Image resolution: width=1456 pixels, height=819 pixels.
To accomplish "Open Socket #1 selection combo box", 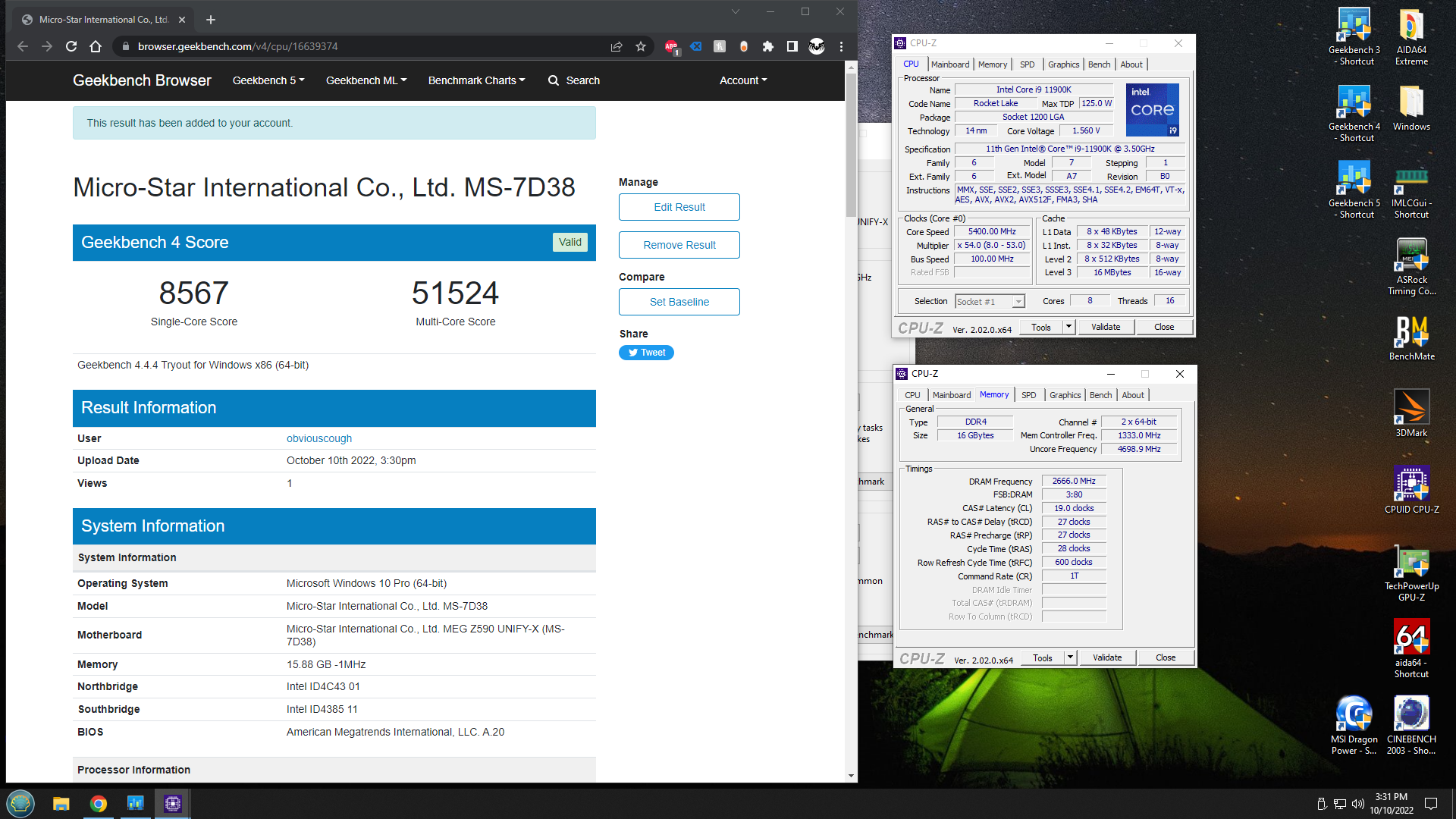I will (x=990, y=302).
